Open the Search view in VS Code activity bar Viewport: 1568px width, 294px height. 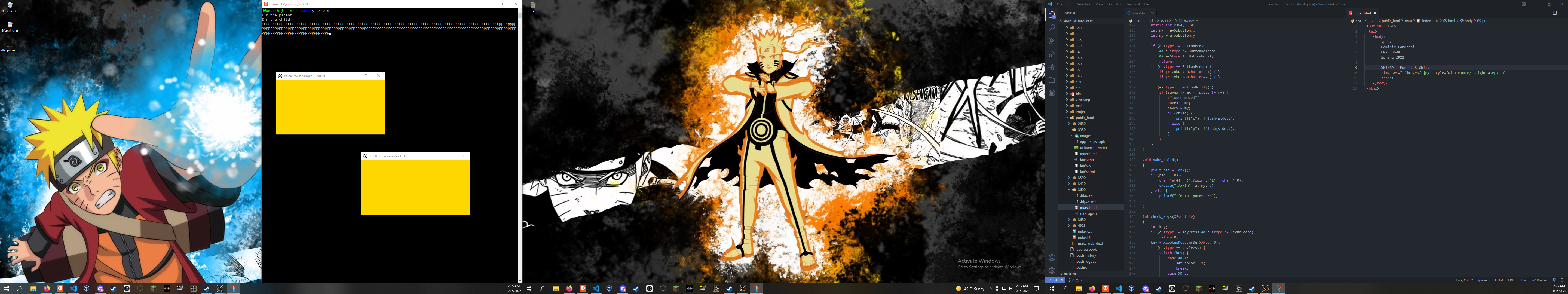click(1052, 28)
